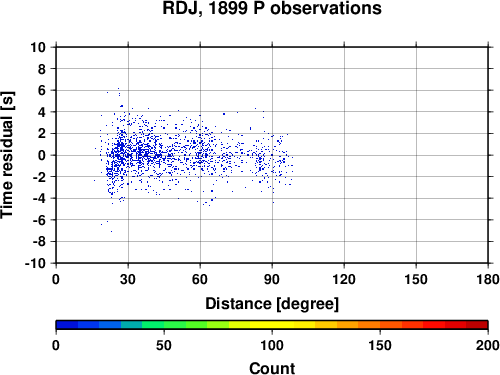500x375 pixels.
Task: Click the colorbar tick label 200
Action: 488,345
